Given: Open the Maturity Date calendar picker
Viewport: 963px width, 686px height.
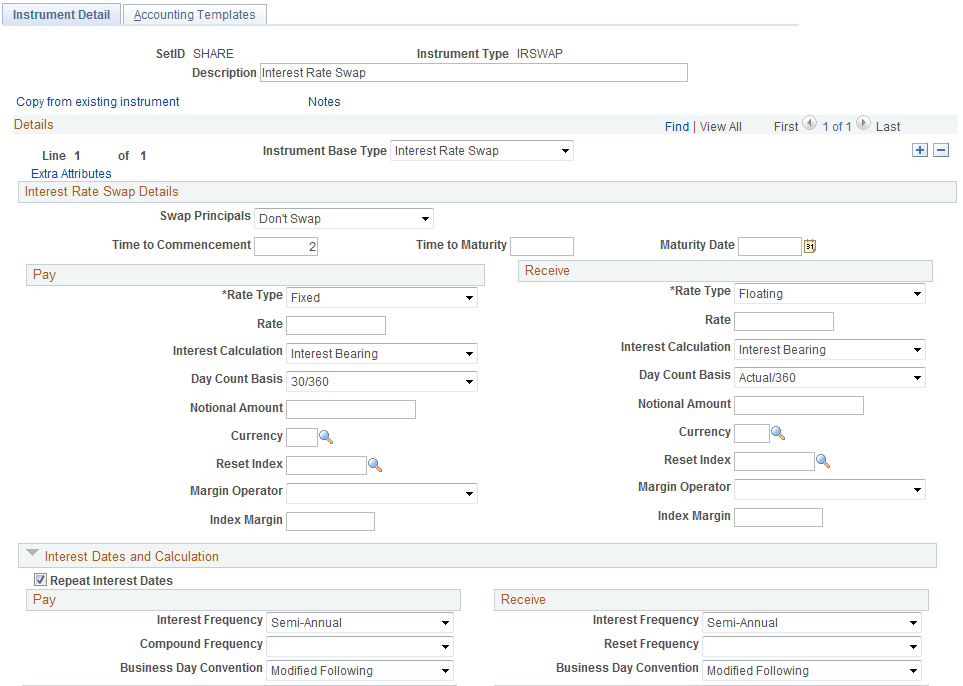Looking at the screenshot, I should click(x=810, y=245).
